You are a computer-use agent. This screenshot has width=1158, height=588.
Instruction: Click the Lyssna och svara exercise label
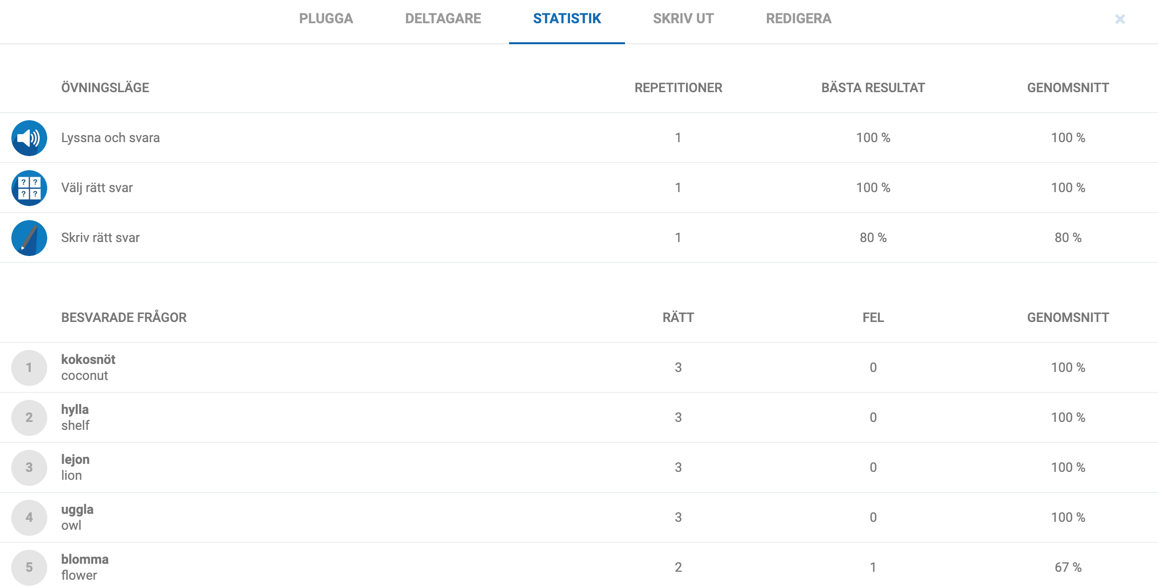click(110, 138)
